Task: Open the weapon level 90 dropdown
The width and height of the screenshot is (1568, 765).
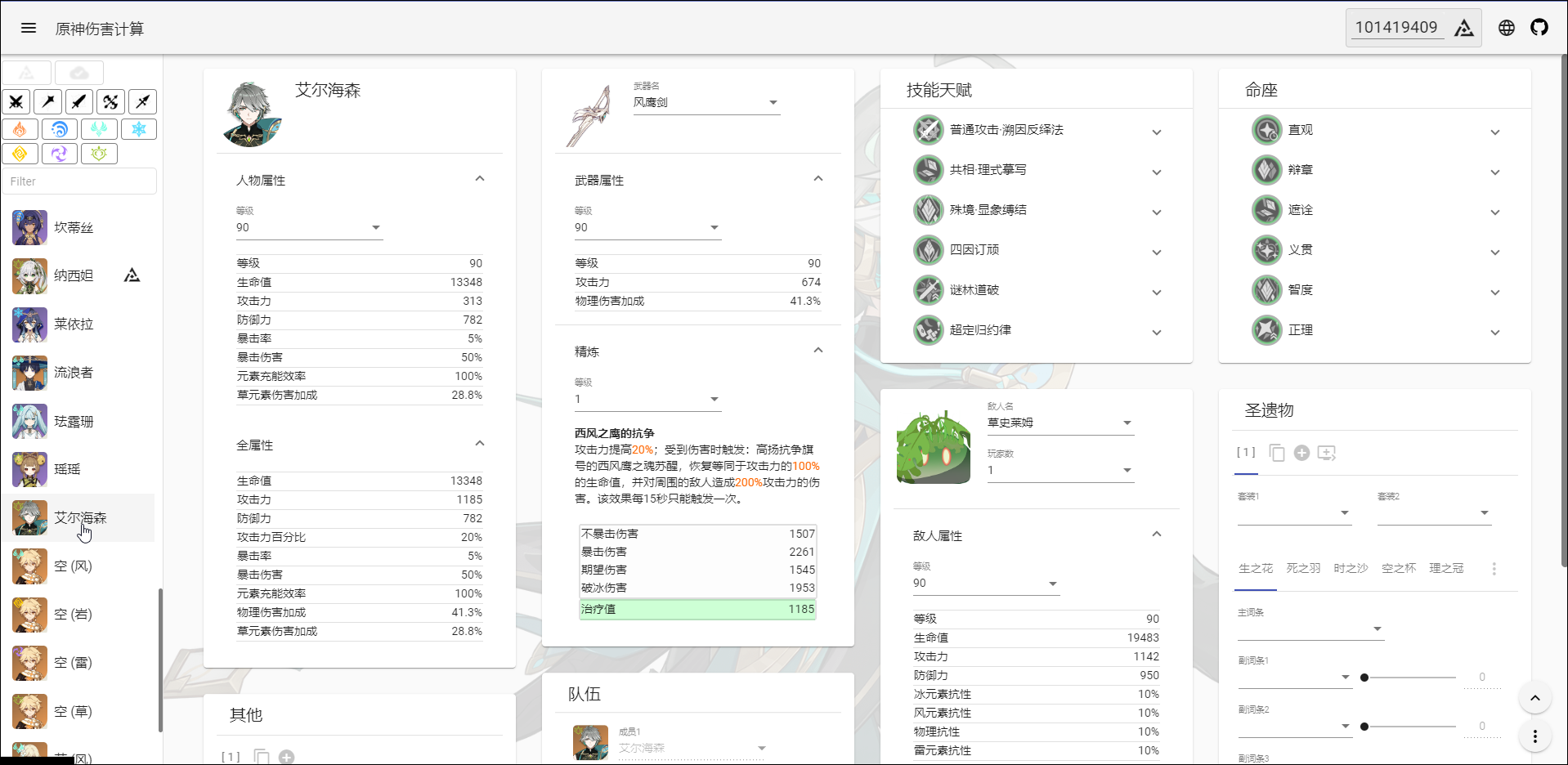Action: pyautogui.click(x=647, y=228)
